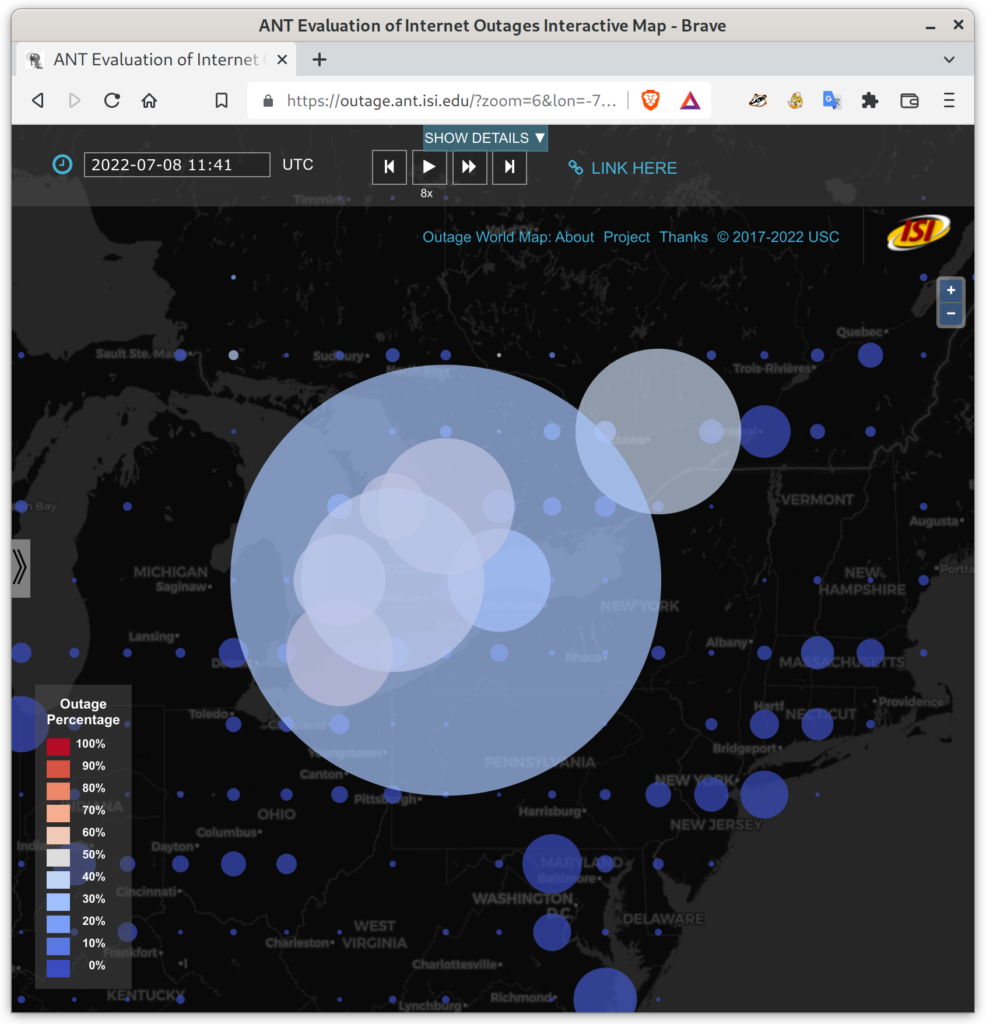Viewport: 986px width, 1024px height.
Task: Click the 50% outage legend swatch
Action: click(58, 856)
